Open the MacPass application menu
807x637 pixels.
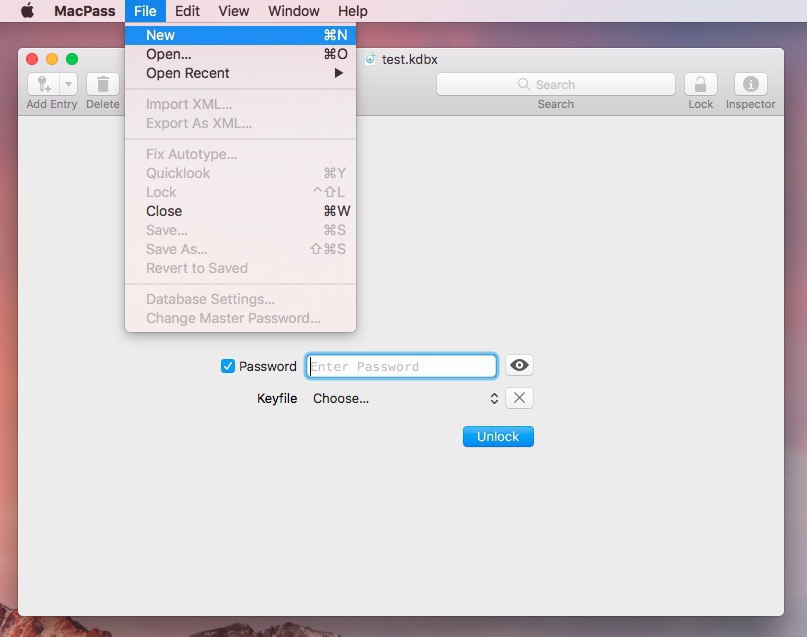click(85, 11)
